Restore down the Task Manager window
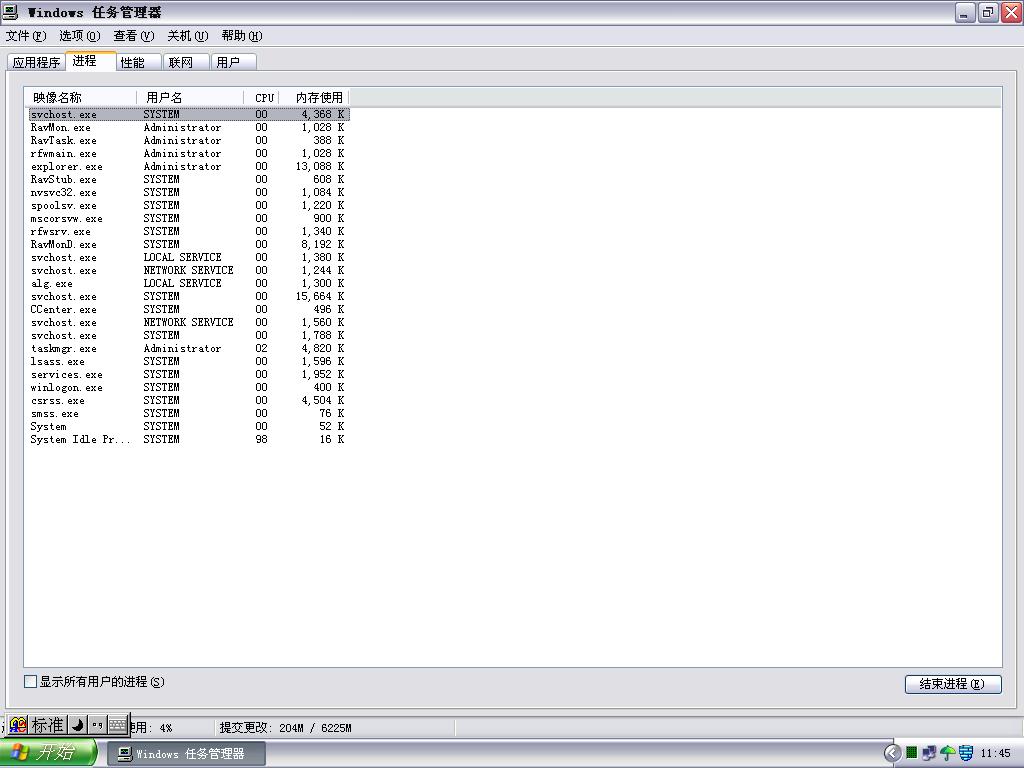1024x768 pixels. [988, 12]
